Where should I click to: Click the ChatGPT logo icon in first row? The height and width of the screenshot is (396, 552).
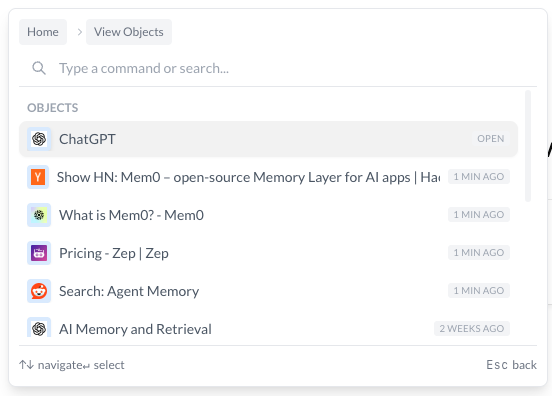coord(39,139)
